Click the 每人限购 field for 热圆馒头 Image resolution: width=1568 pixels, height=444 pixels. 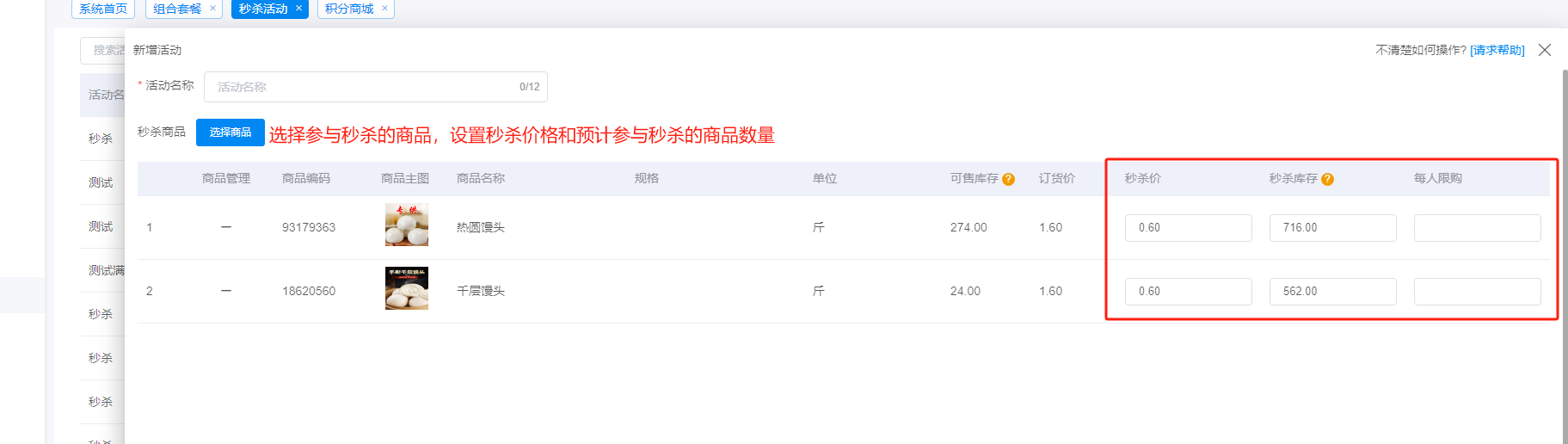[x=1477, y=228]
